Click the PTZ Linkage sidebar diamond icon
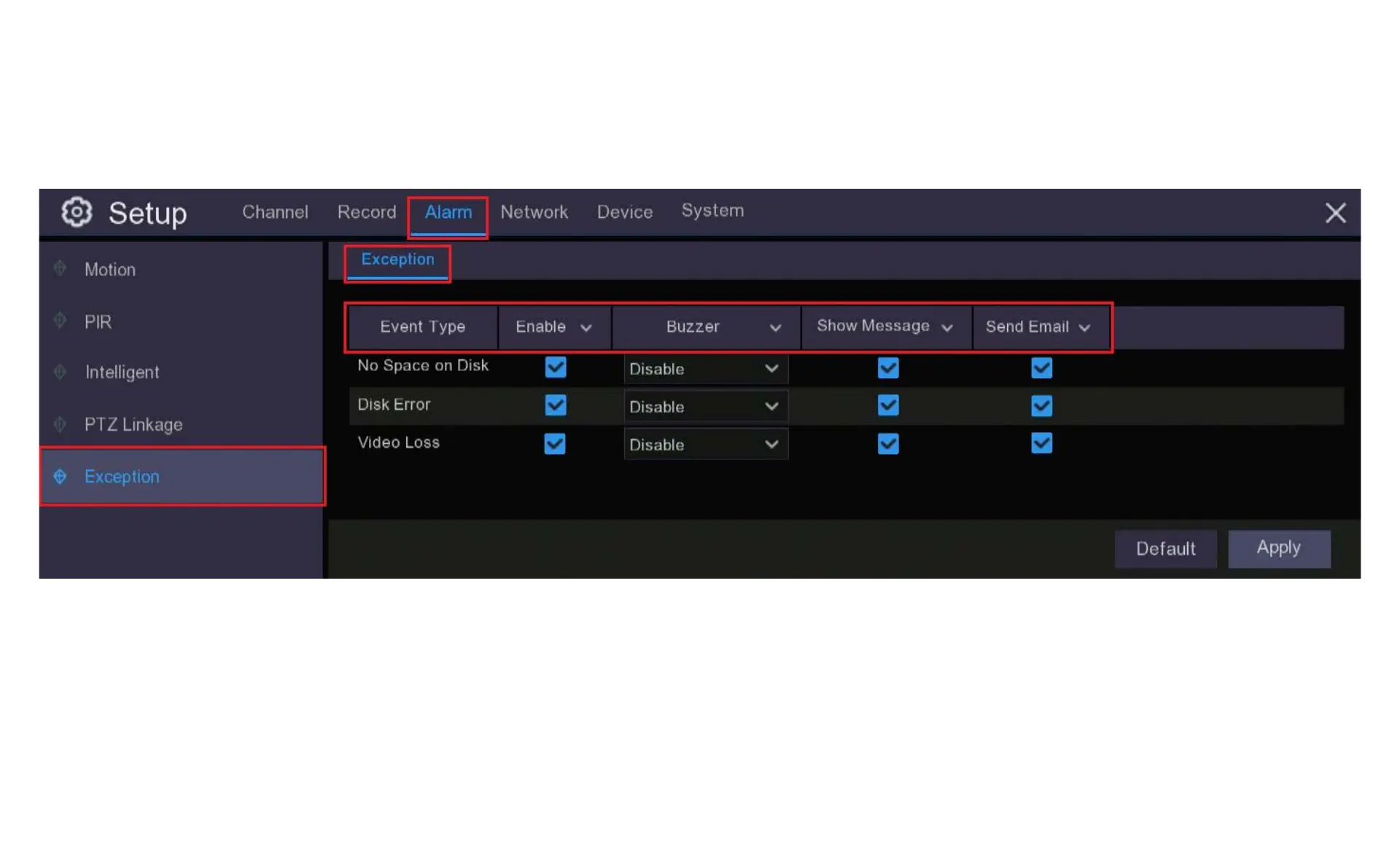This screenshot has height=868, width=1400. click(x=61, y=424)
